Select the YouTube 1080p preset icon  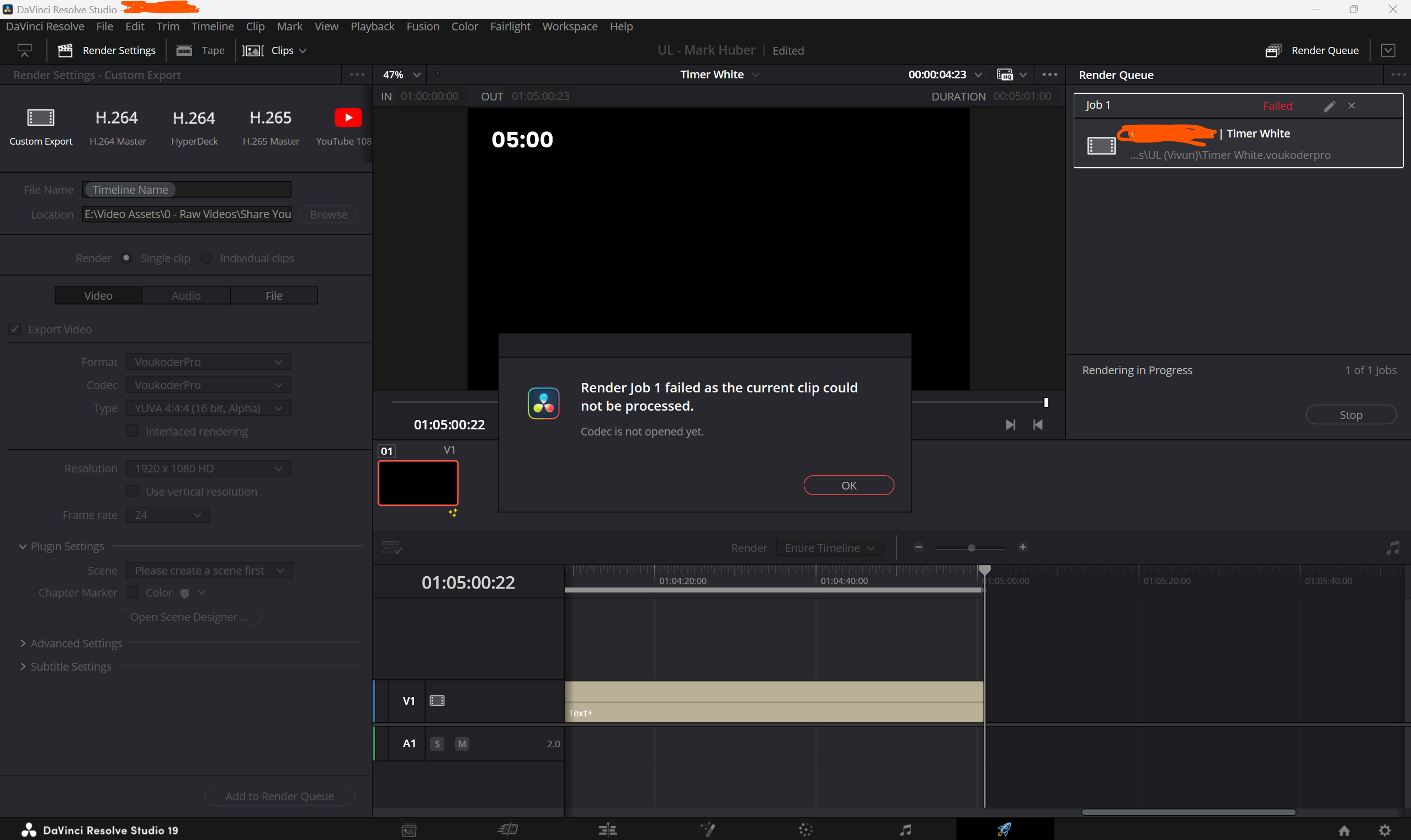pos(348,118)
